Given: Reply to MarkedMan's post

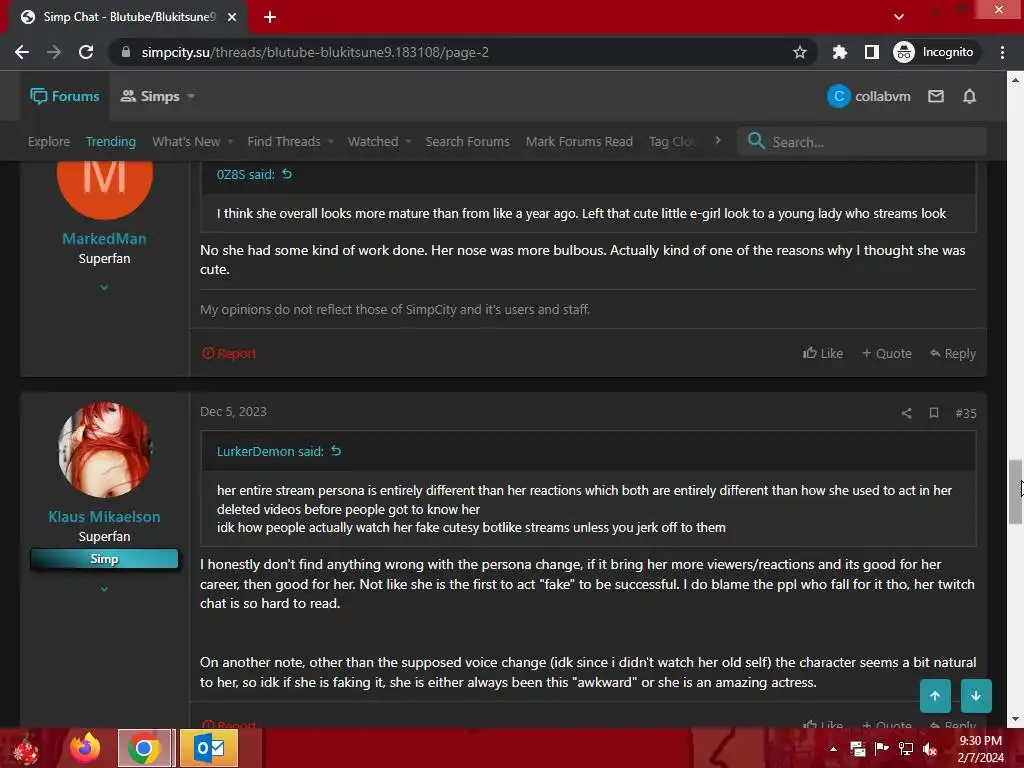Looking at the screenshot, I should 953,353.
